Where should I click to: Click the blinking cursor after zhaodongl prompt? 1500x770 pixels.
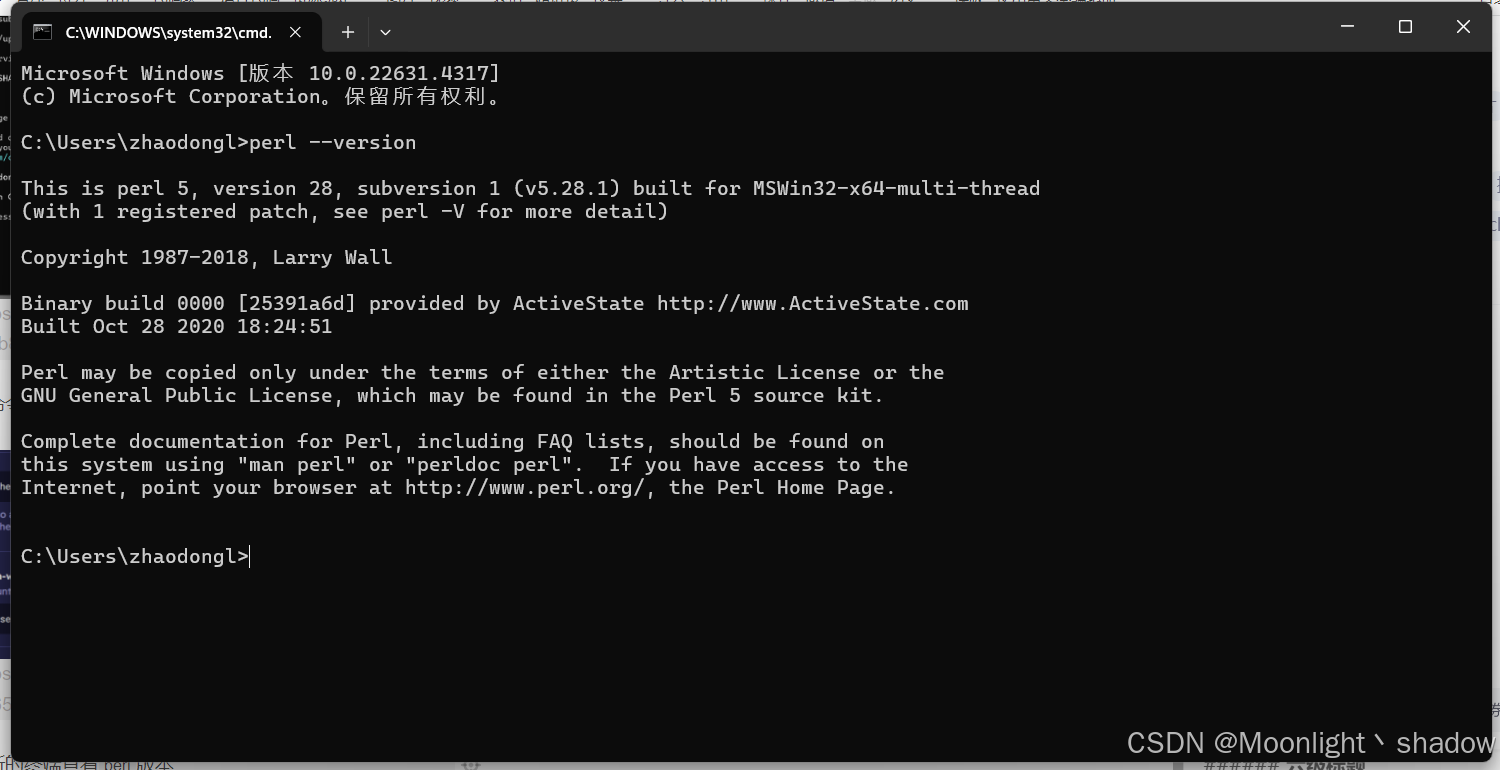click(x=249, y=556)
